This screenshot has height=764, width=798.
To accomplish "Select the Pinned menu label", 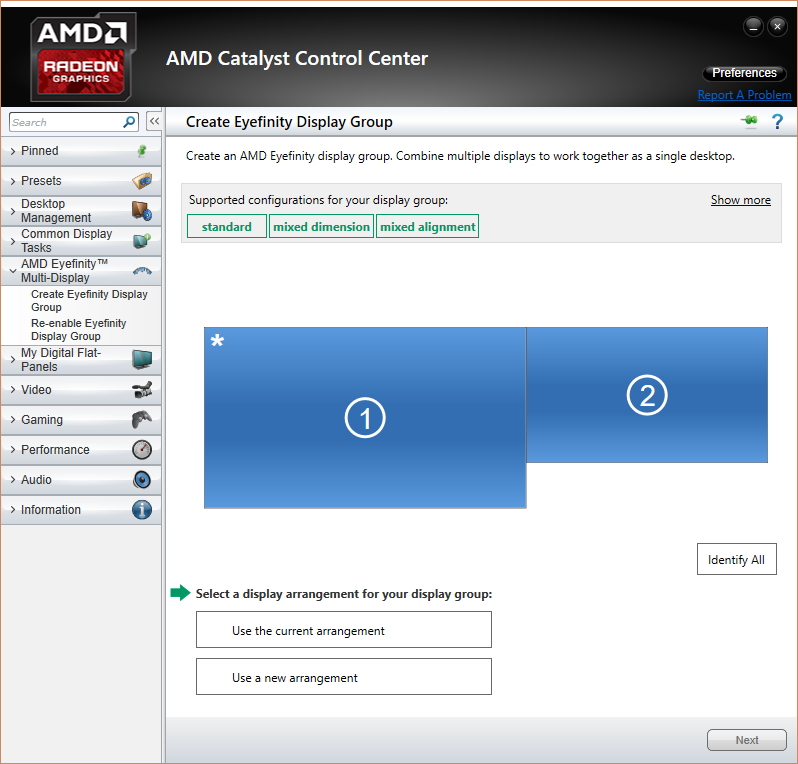I will [40, 151].
